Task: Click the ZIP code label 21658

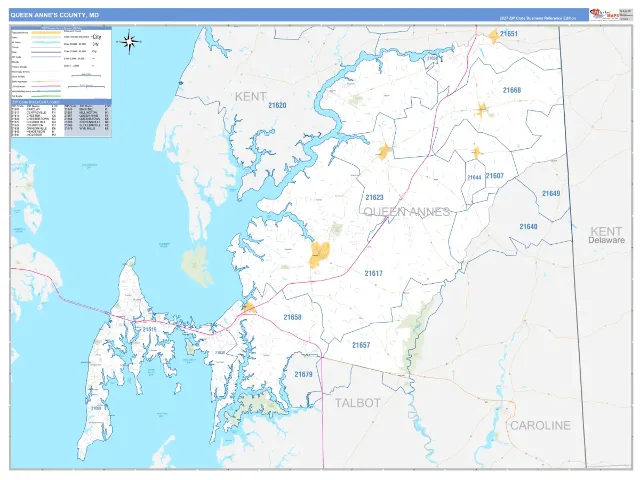Action: tap(292, 317)
